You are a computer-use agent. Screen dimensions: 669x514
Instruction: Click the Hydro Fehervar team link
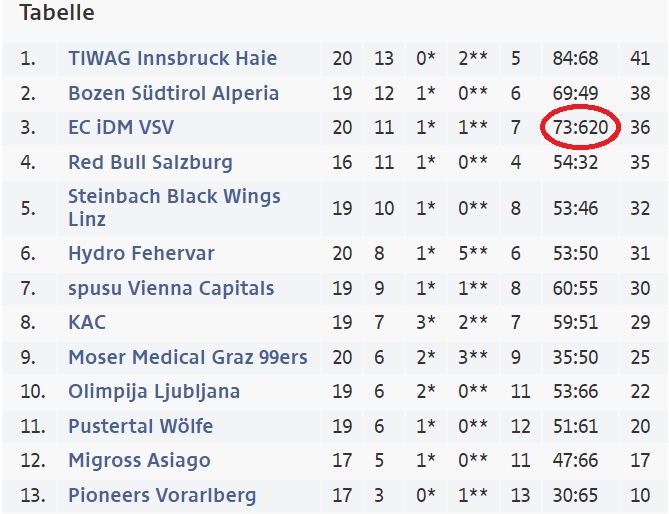click(141, 254)
